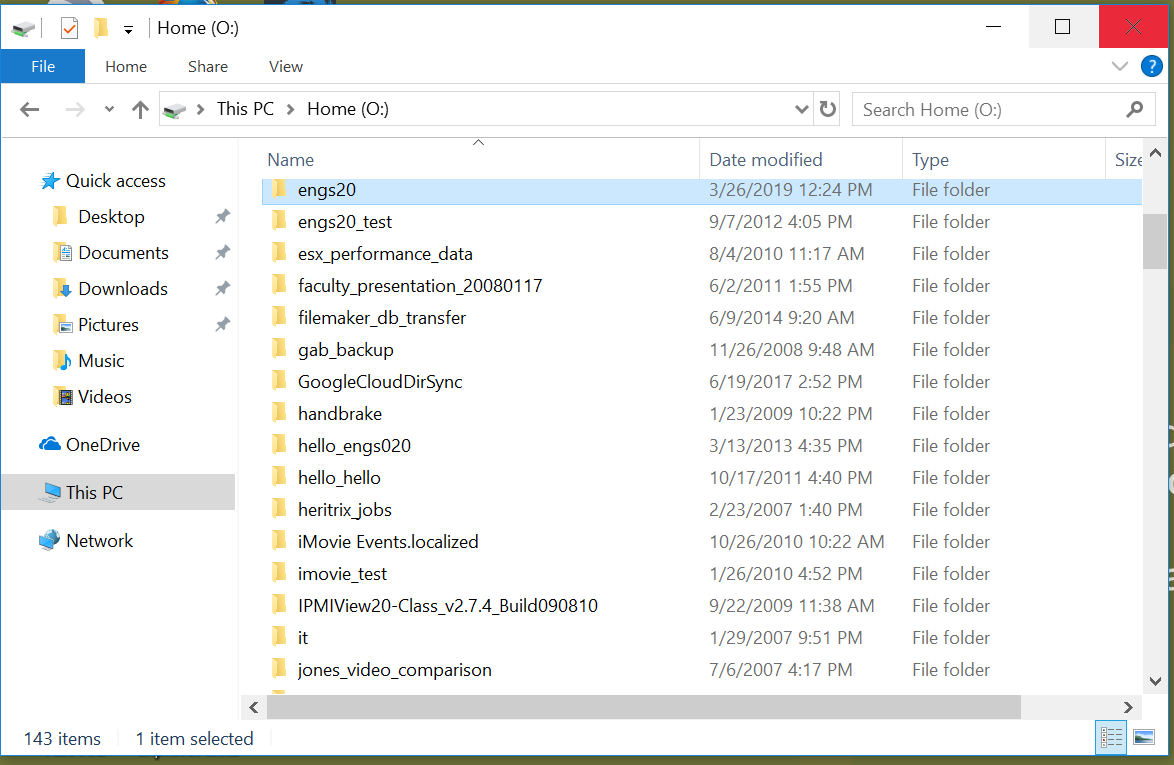Screen dimensions: 1174x765
Task: Select the hello_engs020 folder
Action: [702, 446]
